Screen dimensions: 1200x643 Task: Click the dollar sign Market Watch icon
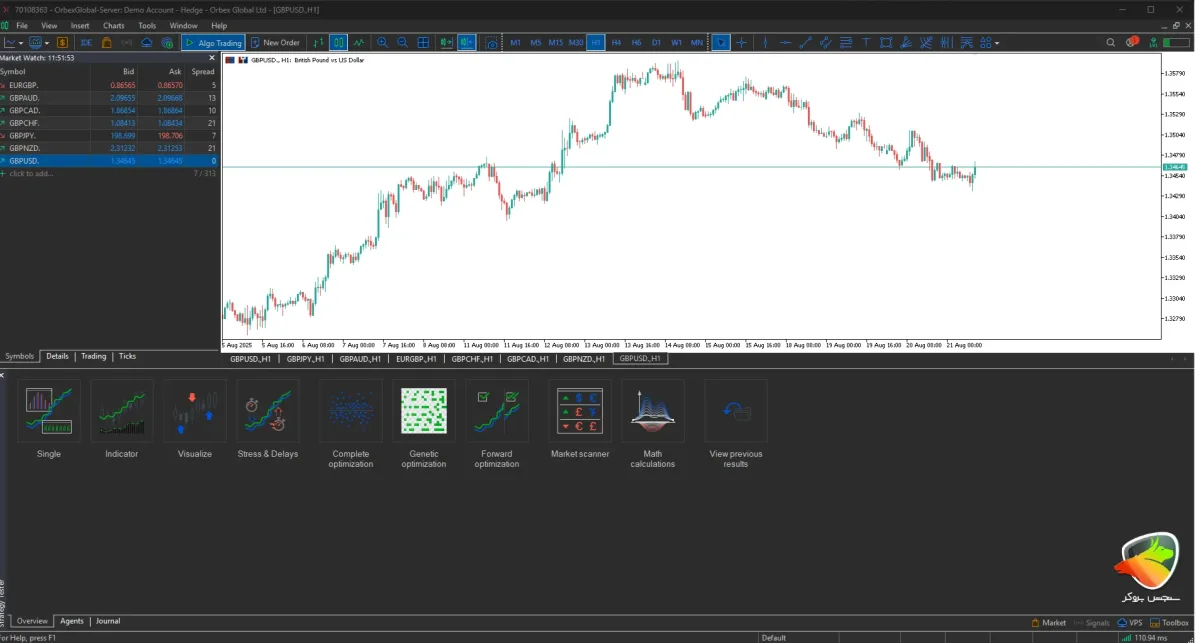[63, 43]
